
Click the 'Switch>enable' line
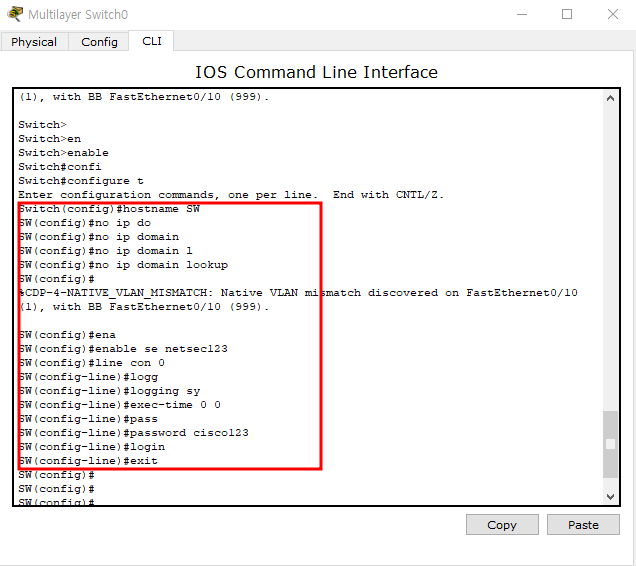(x=63, y=153)
